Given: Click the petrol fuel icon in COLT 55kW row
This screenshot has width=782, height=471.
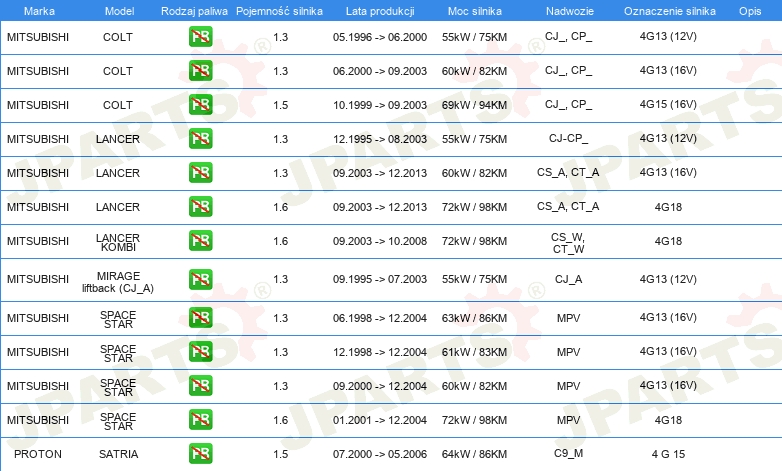Looking at the screenshot, I should [200, 37].
